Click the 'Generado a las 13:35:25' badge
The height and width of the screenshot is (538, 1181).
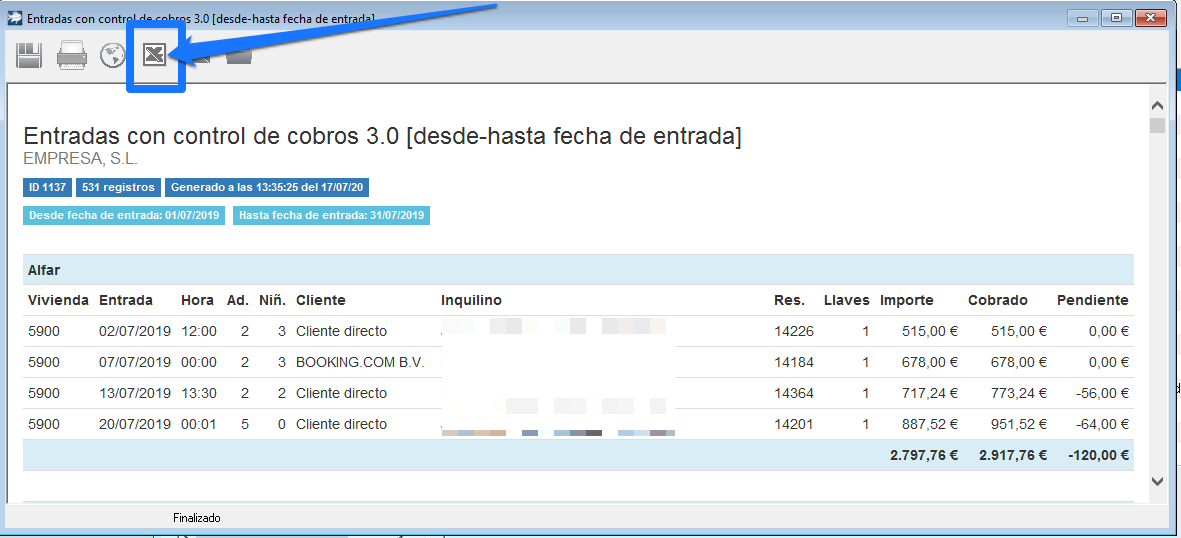point(267,187)
